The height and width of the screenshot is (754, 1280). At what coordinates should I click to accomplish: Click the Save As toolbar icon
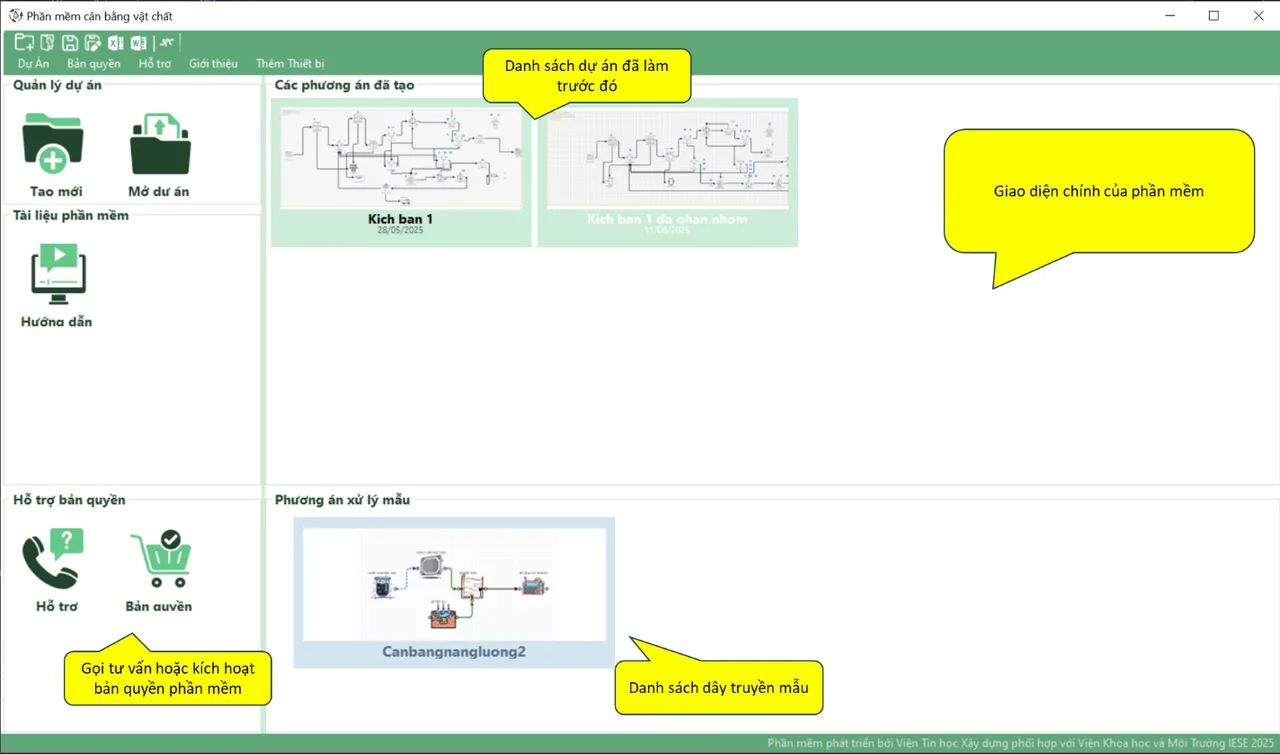pos(93,42)
